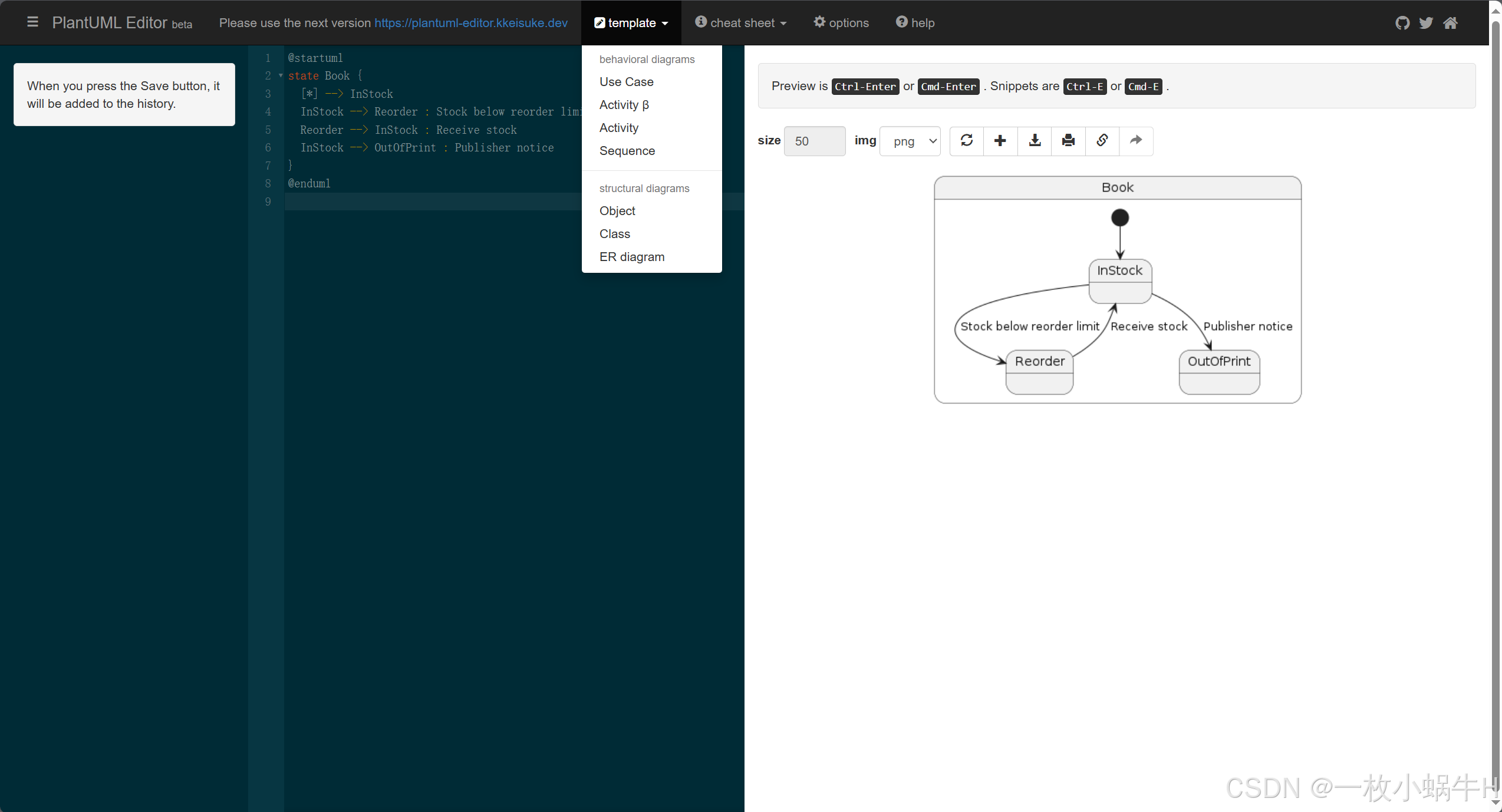1502x812 pixels.
Task: Click the link chain icon
Action: point(1102,140)
